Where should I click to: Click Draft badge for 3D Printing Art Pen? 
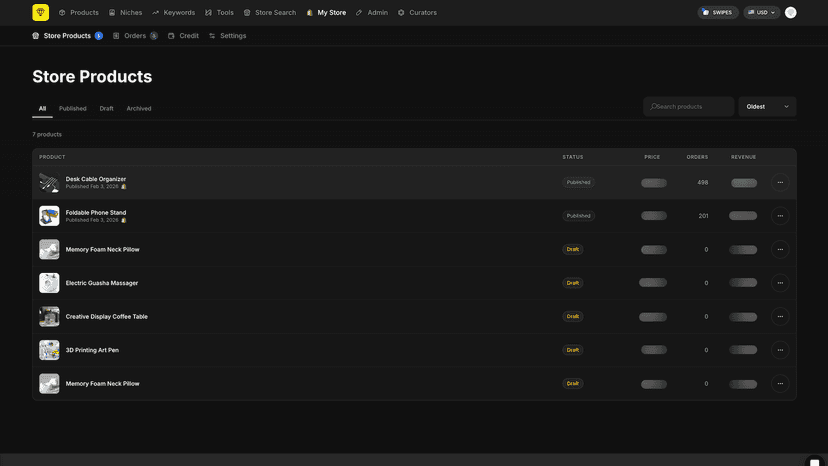pyautogui.click(x=572, y=350)
